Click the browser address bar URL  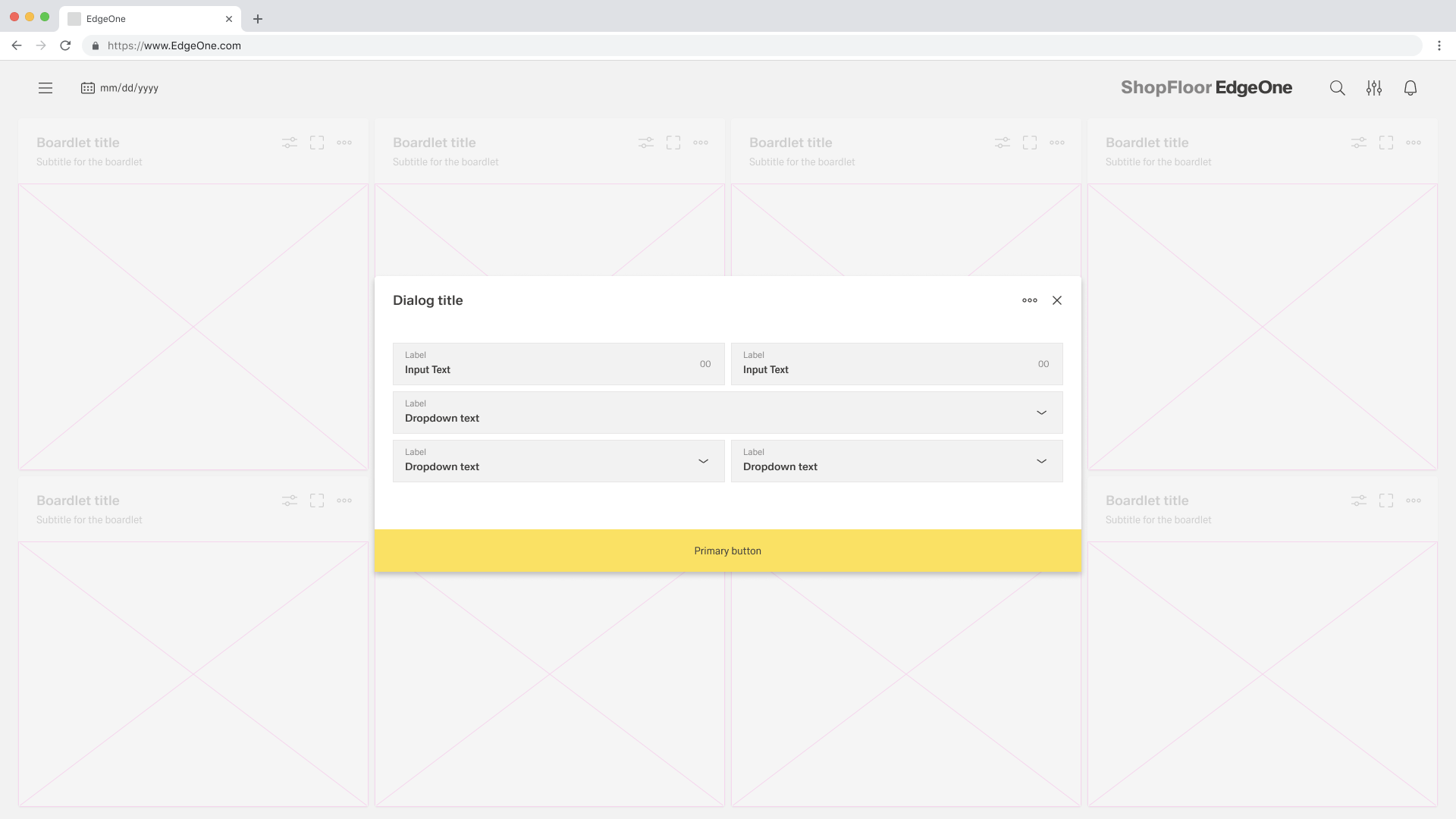pyautogui.click(x=174, y=45)
